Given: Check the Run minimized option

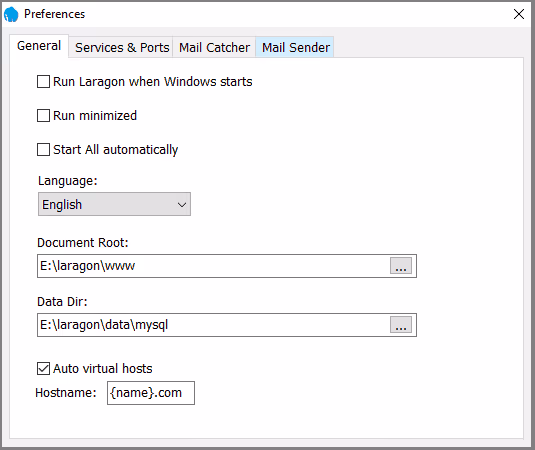Looking at the screenshot, I should [43, 116].
